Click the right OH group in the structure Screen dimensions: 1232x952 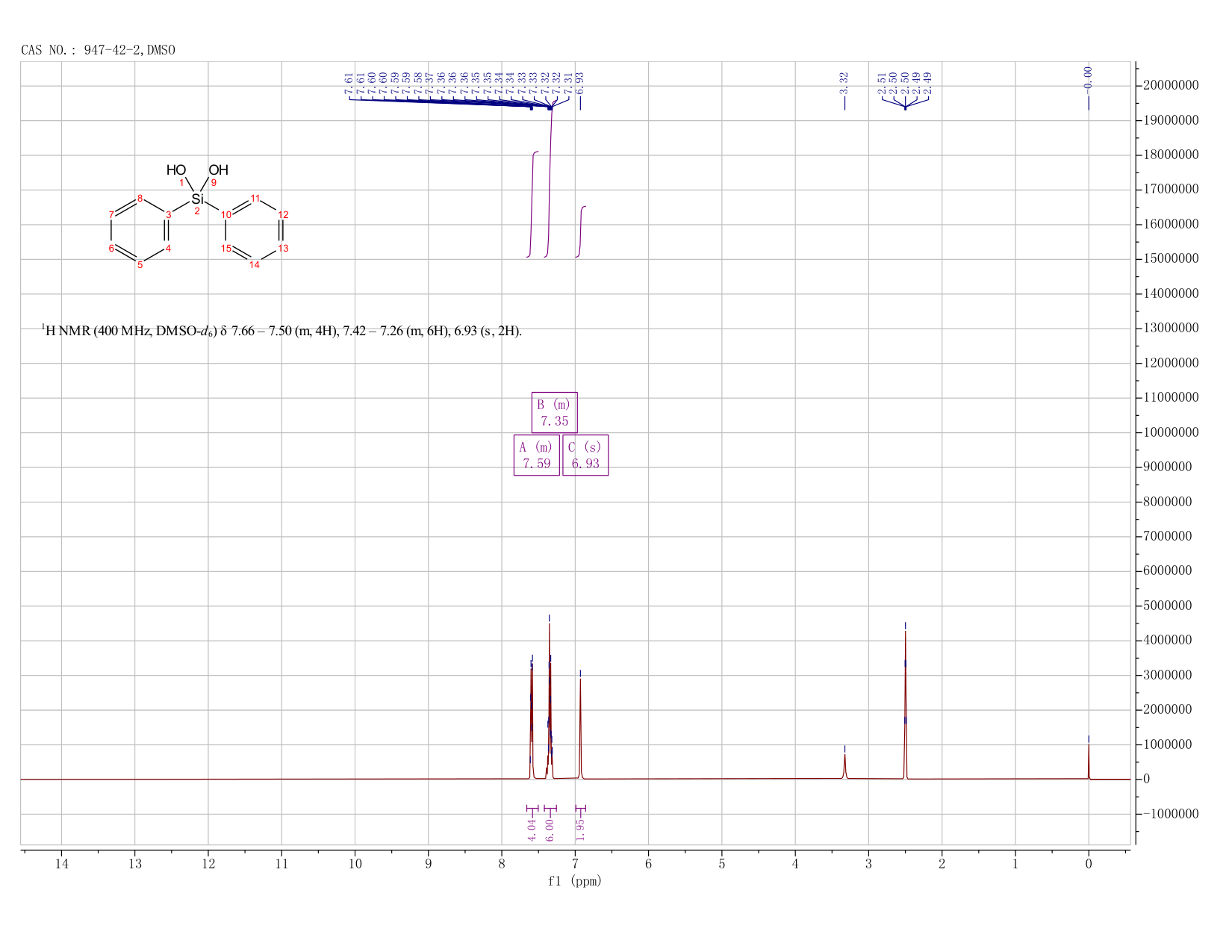coord(218,170)
